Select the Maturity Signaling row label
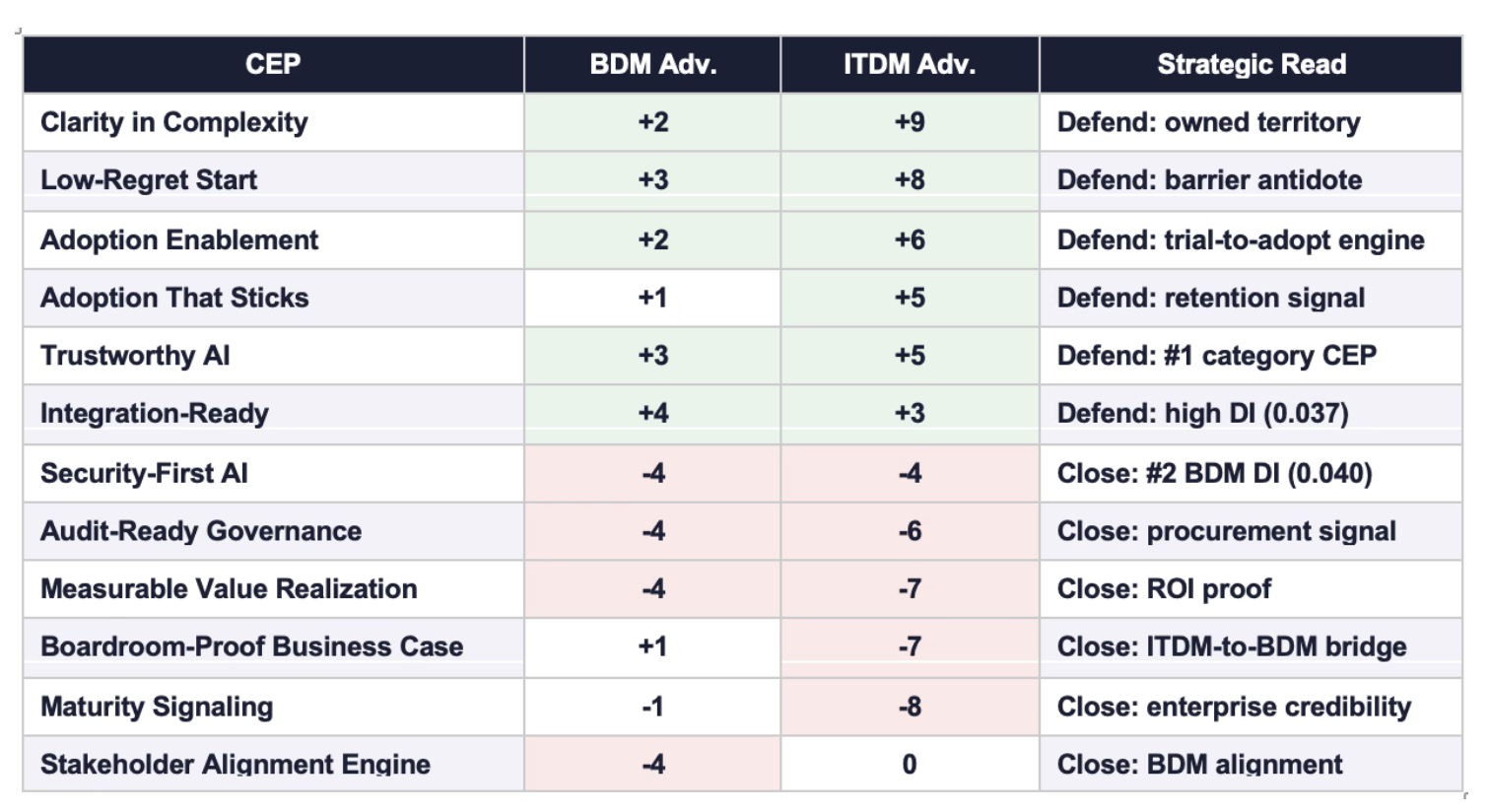This screenshot has width=1490, height=812. tap(157, 707)
